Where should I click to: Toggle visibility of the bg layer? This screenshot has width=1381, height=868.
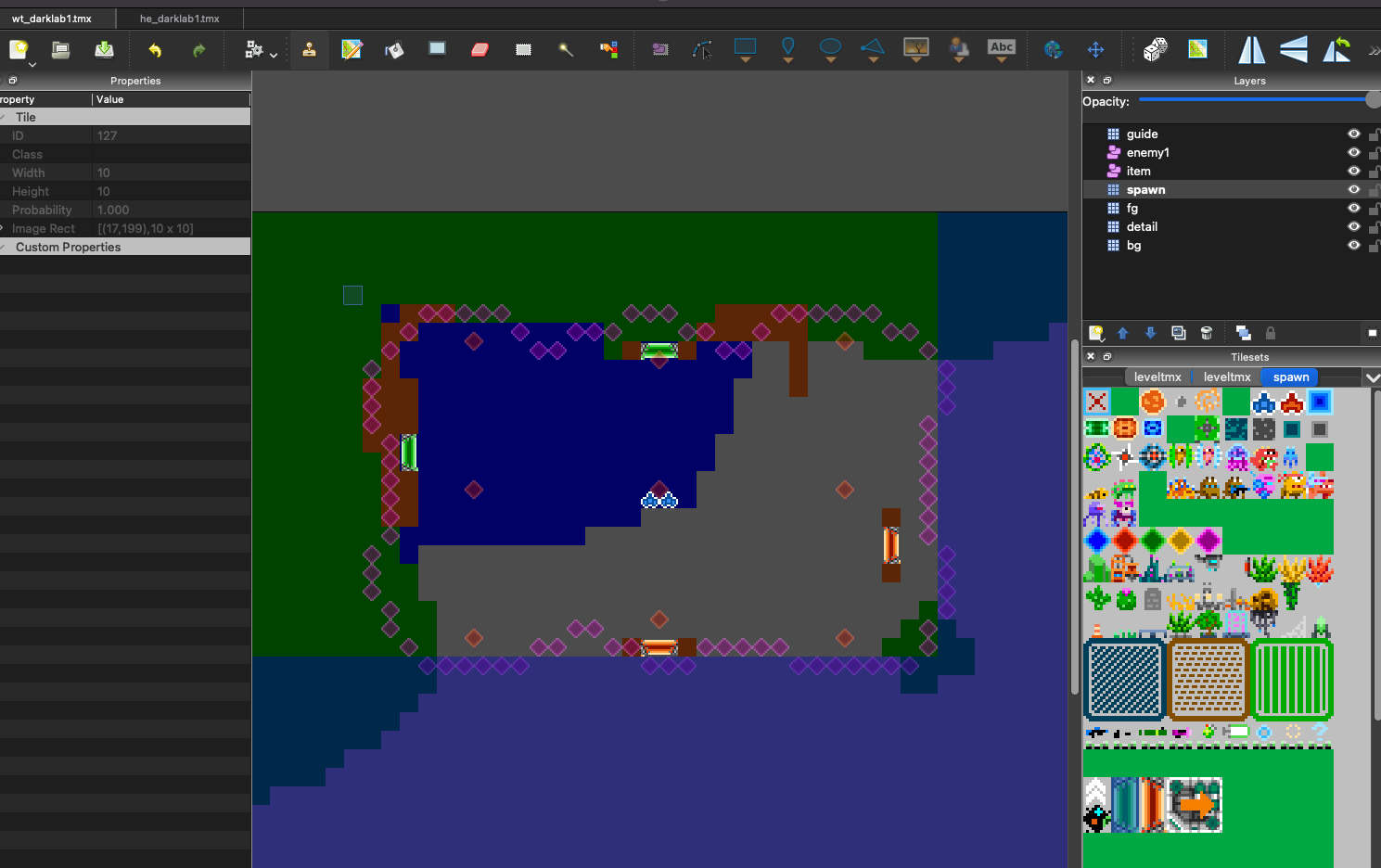click(x=1353, y=246)
